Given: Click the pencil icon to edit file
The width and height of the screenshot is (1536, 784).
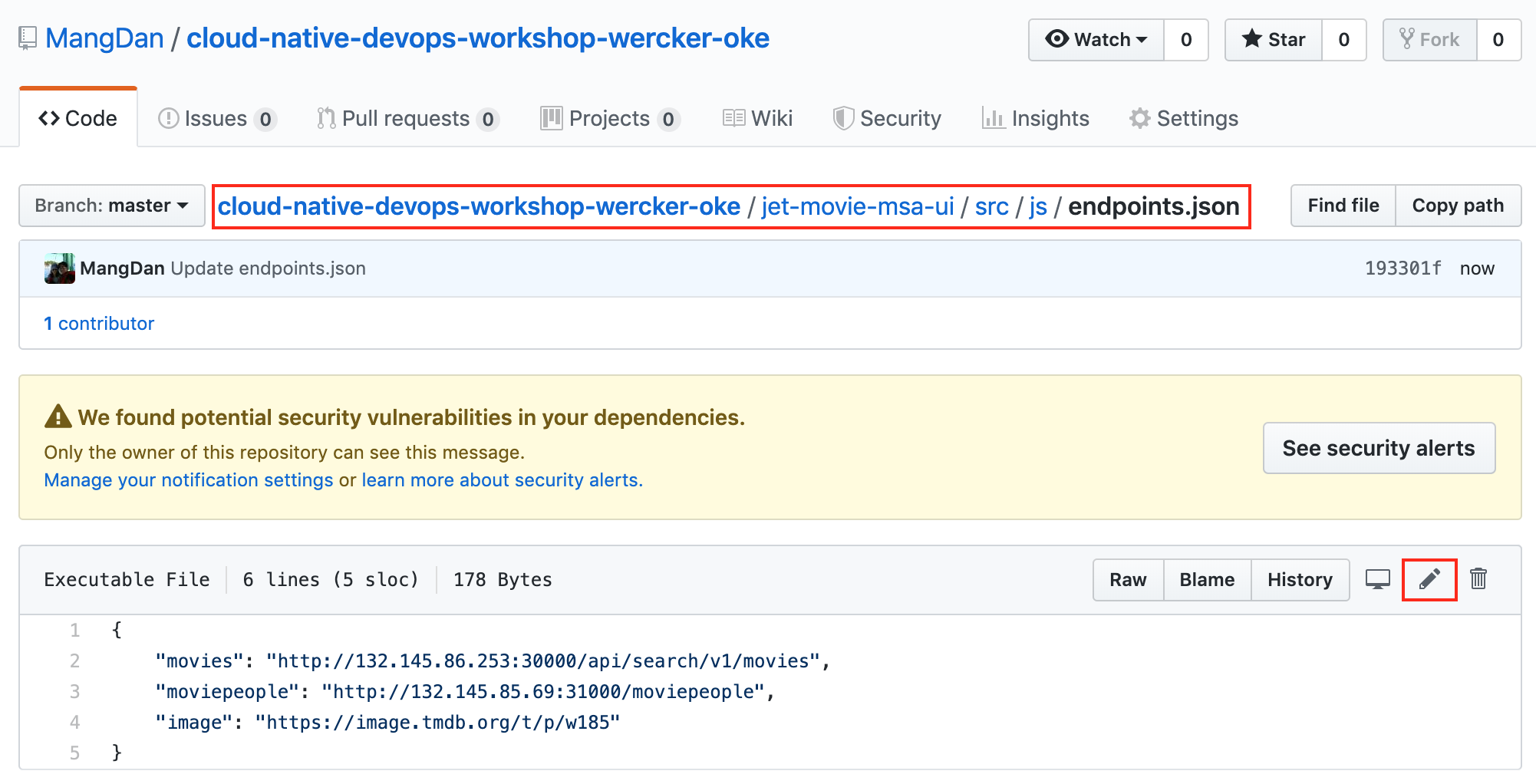Looking at the screenshot, I should coord(1429,580).
